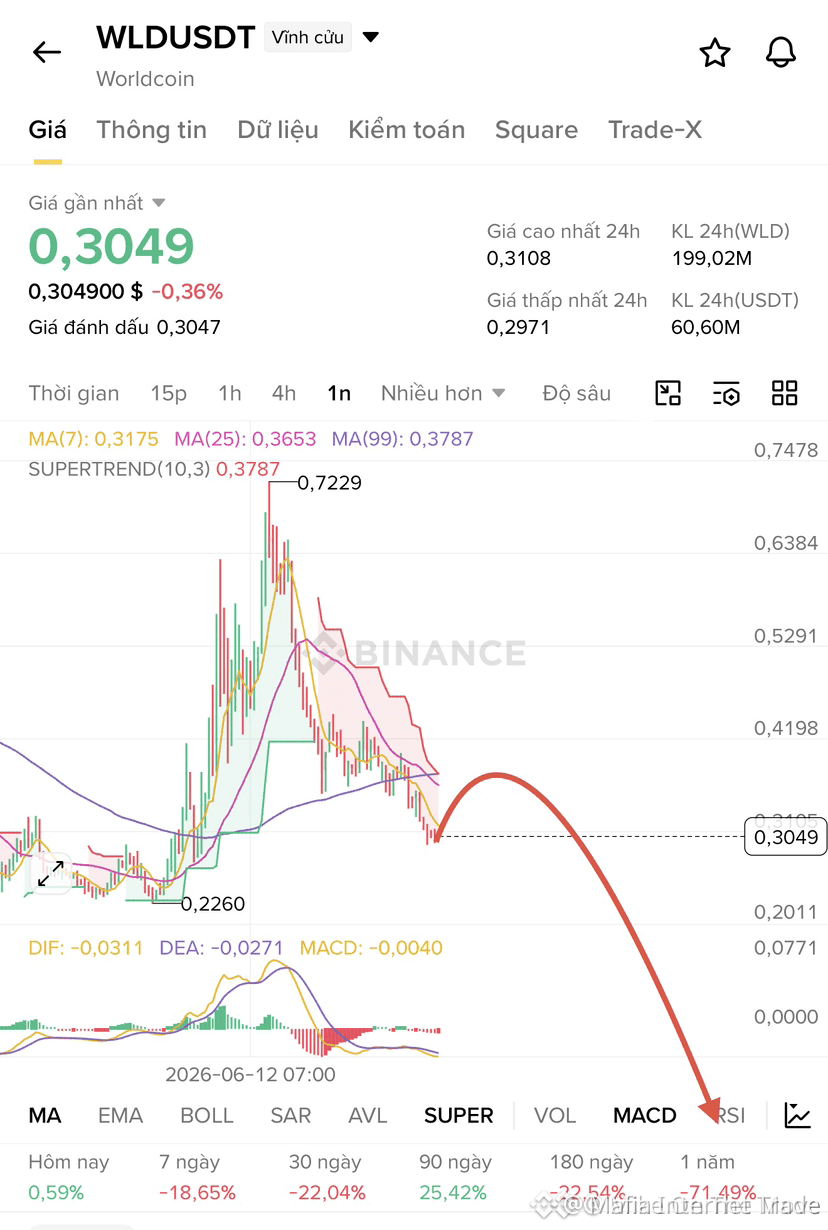Open the four-squares grid view icon

[x=785, y=393]
